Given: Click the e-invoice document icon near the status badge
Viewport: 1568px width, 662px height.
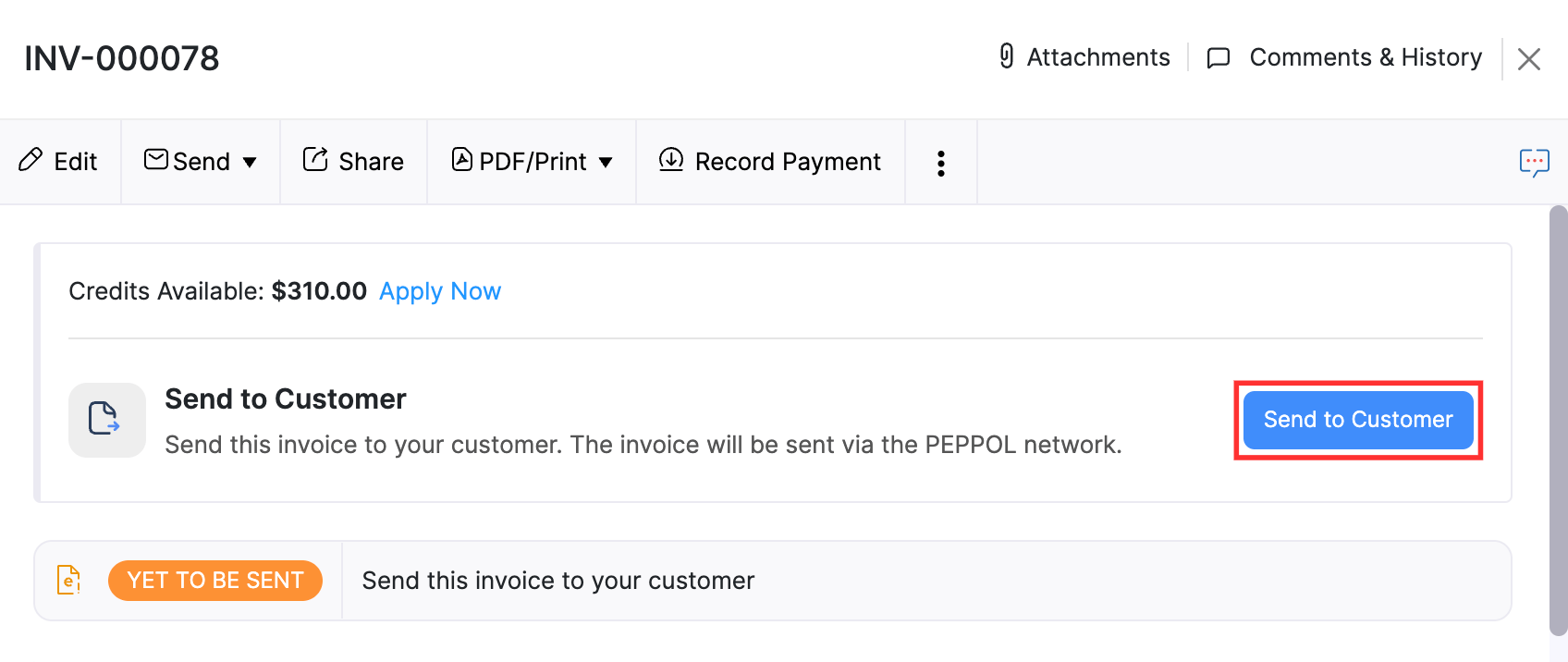Looking at the screenshot, I should [70, 580].
